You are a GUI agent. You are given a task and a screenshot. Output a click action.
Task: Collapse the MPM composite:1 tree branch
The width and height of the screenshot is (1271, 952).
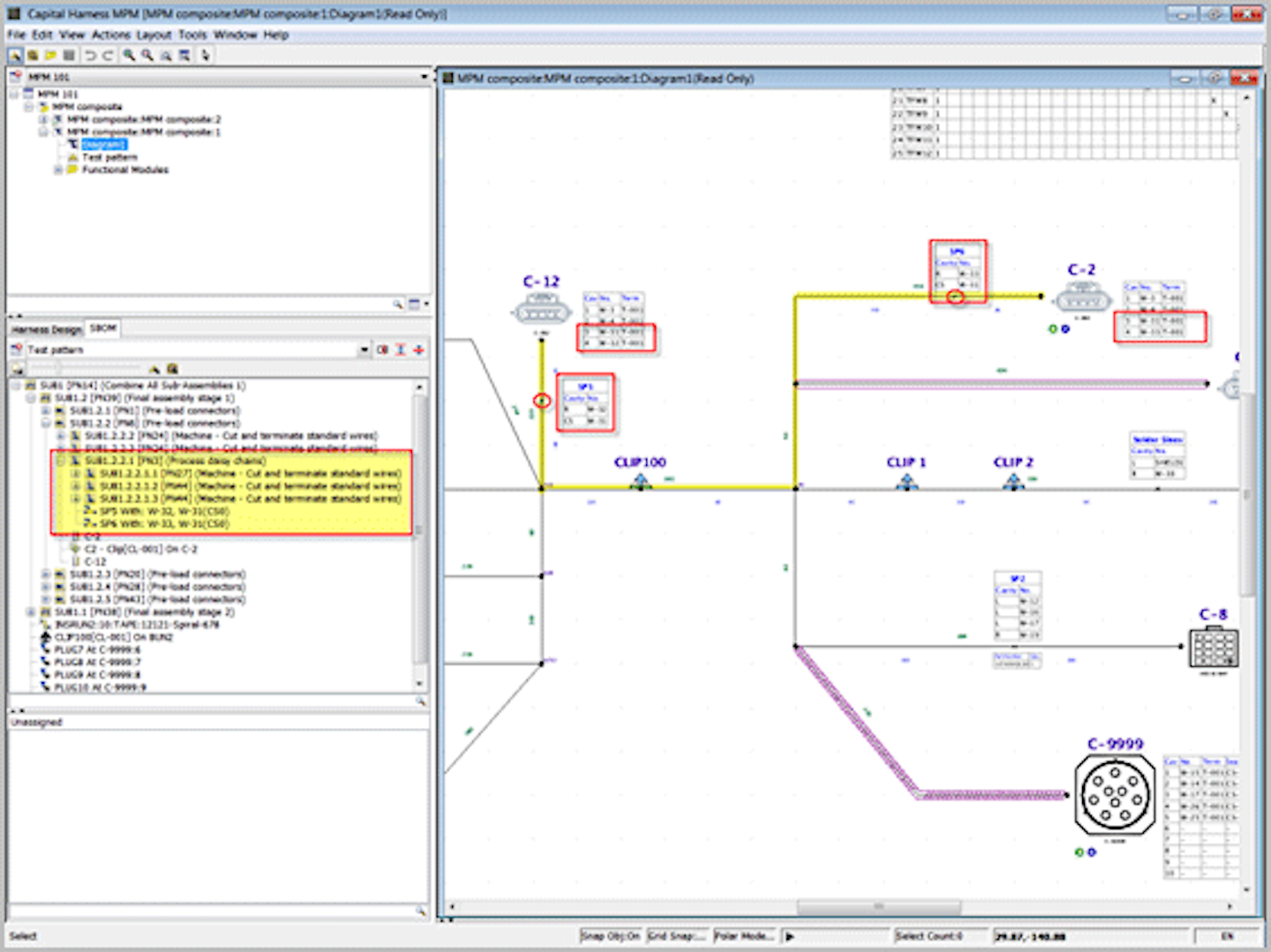(42, 131)
